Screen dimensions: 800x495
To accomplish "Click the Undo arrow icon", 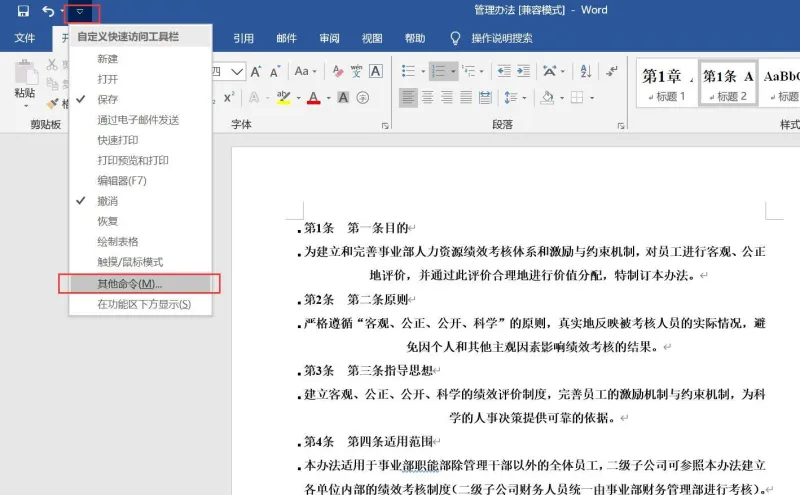I will coord(48,11).
